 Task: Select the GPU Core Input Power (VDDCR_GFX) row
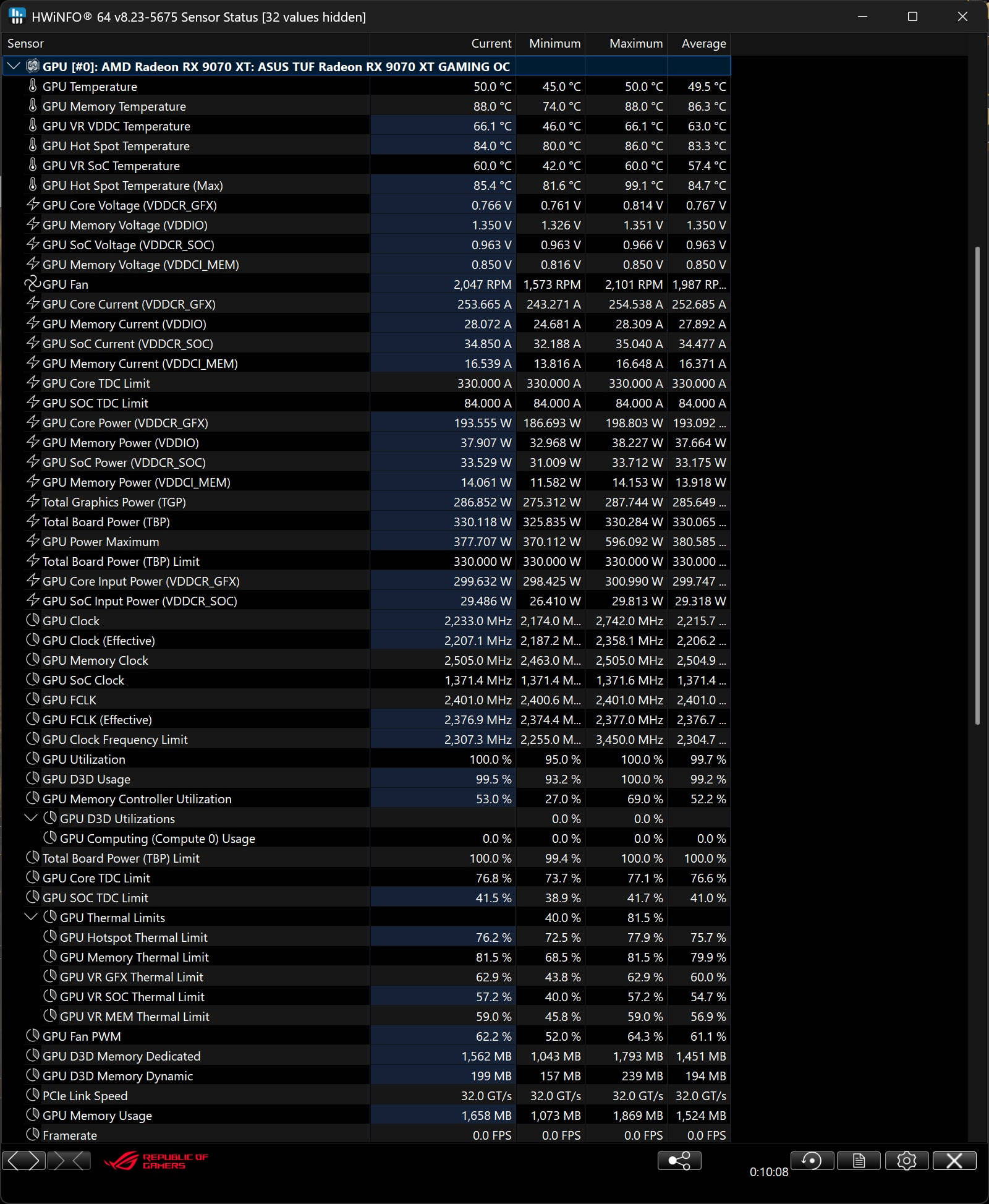pos(365,581)
